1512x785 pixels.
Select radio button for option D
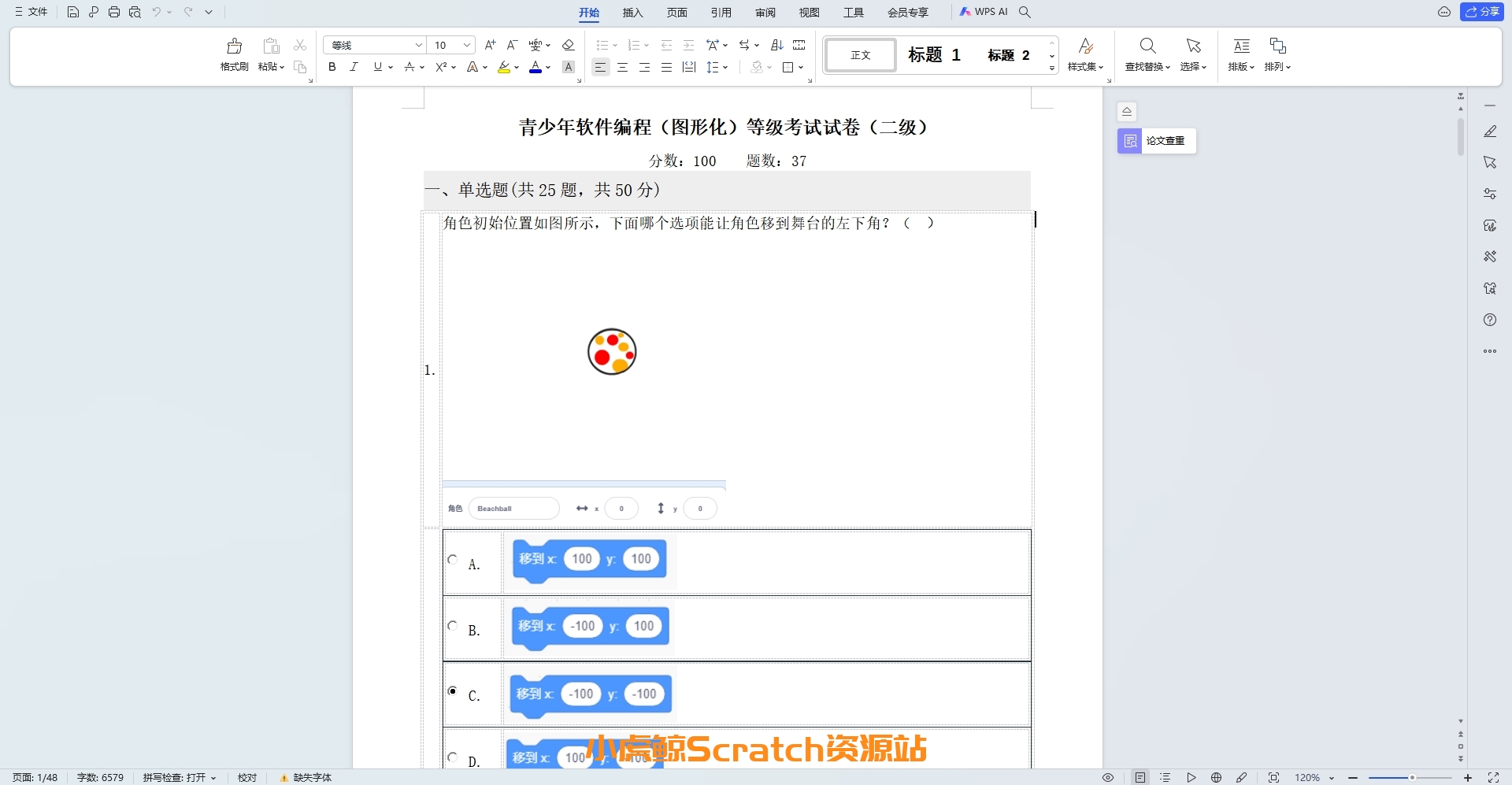click(453, 757)
